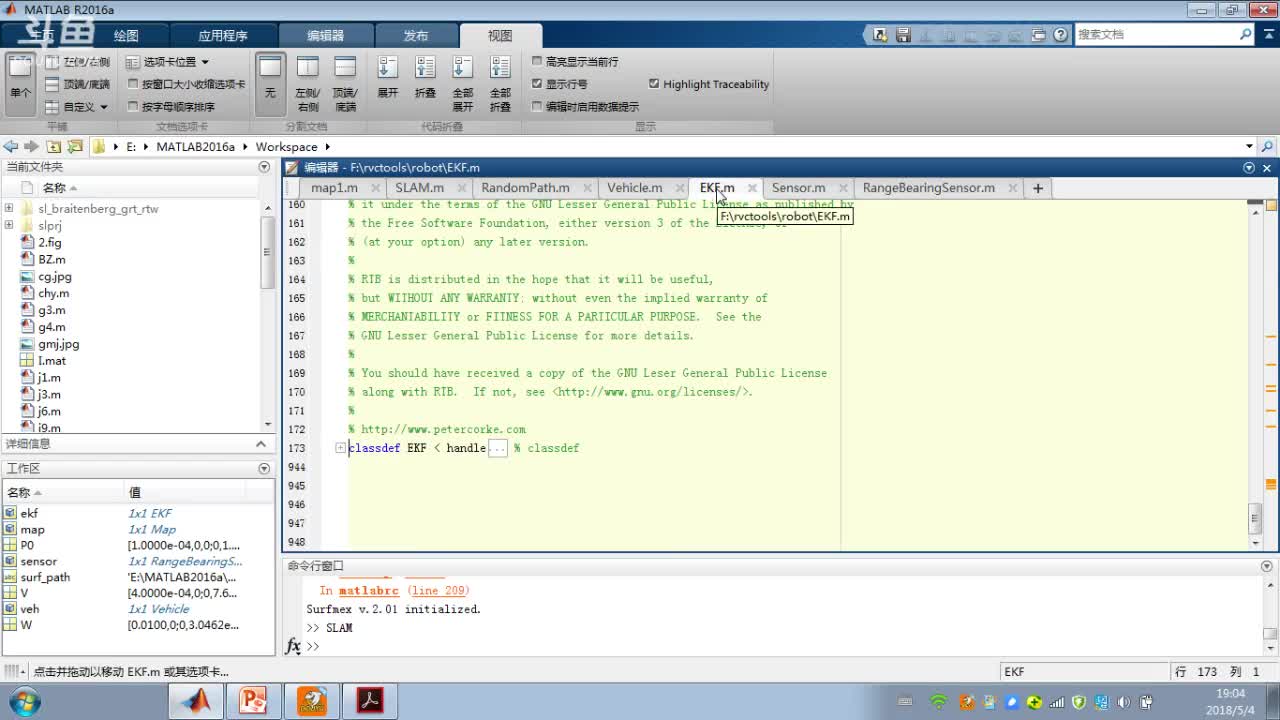1280x720 pixels.
Task: Go back with the left arrow in address bar
Action: (10, 147)
